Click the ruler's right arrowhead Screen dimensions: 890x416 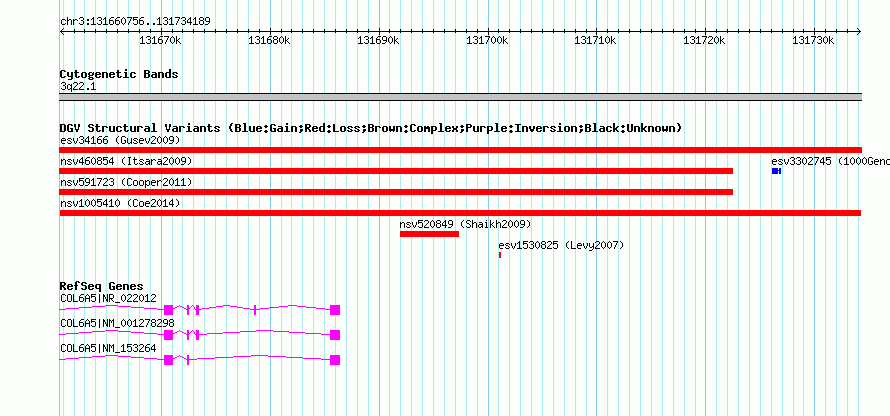pyautogui.click(x=859, y=31)
